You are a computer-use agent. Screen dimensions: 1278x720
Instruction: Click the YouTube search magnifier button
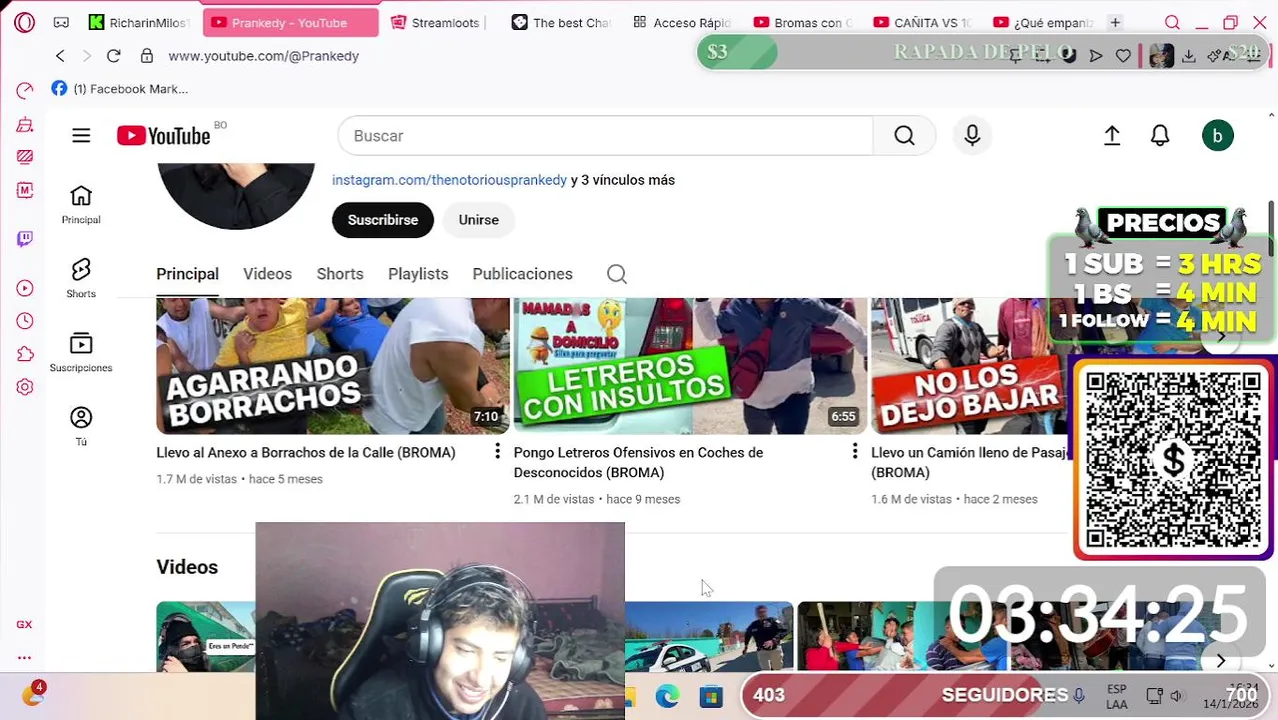(x=904, y=136)
